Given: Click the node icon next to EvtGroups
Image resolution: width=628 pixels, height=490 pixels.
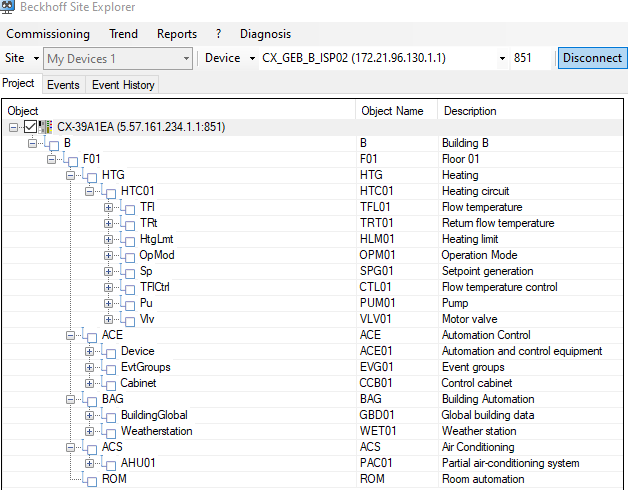Looking at the screenshot, I should pos(109,368).
